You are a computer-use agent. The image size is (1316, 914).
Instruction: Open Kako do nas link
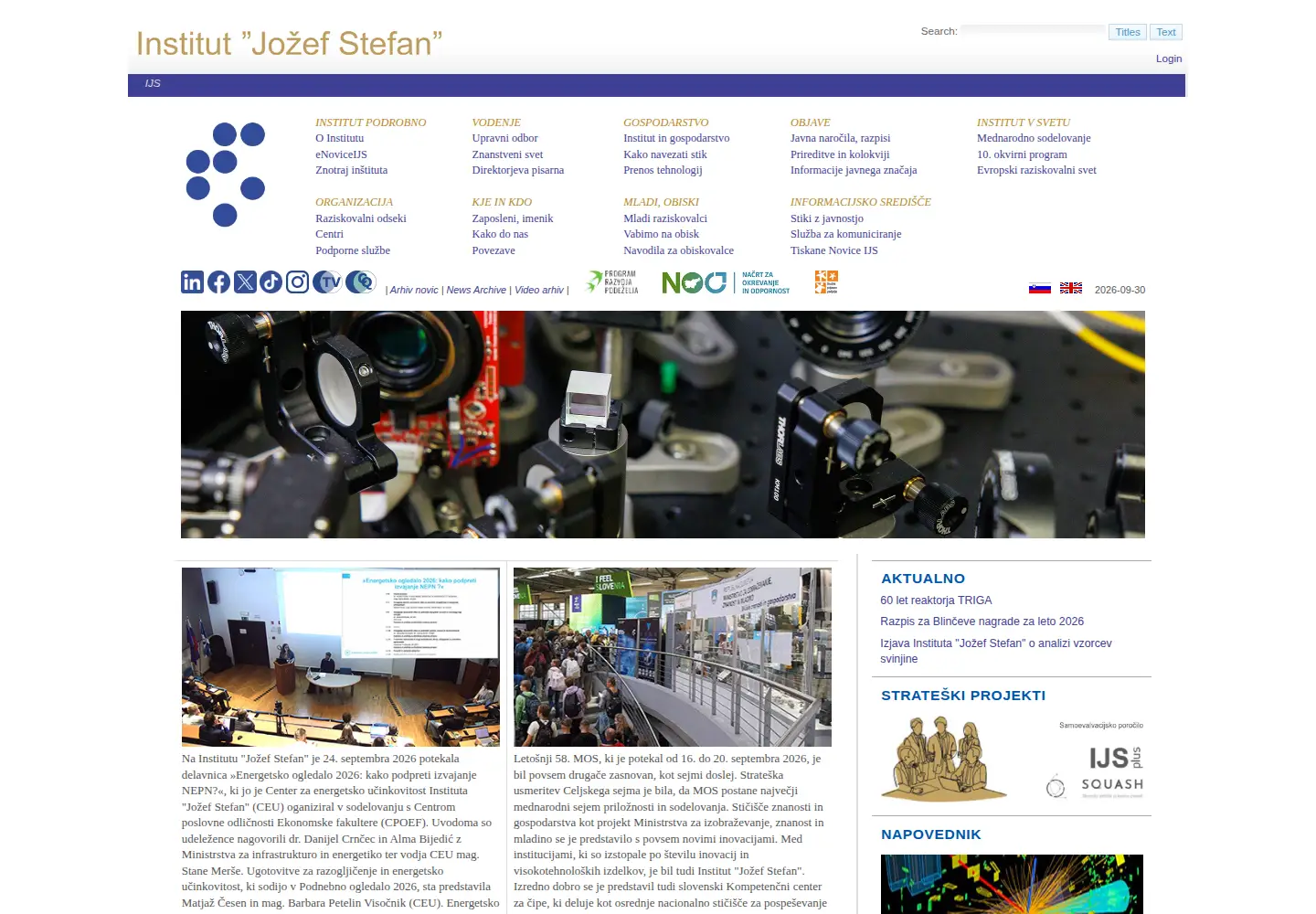point(500,234)
